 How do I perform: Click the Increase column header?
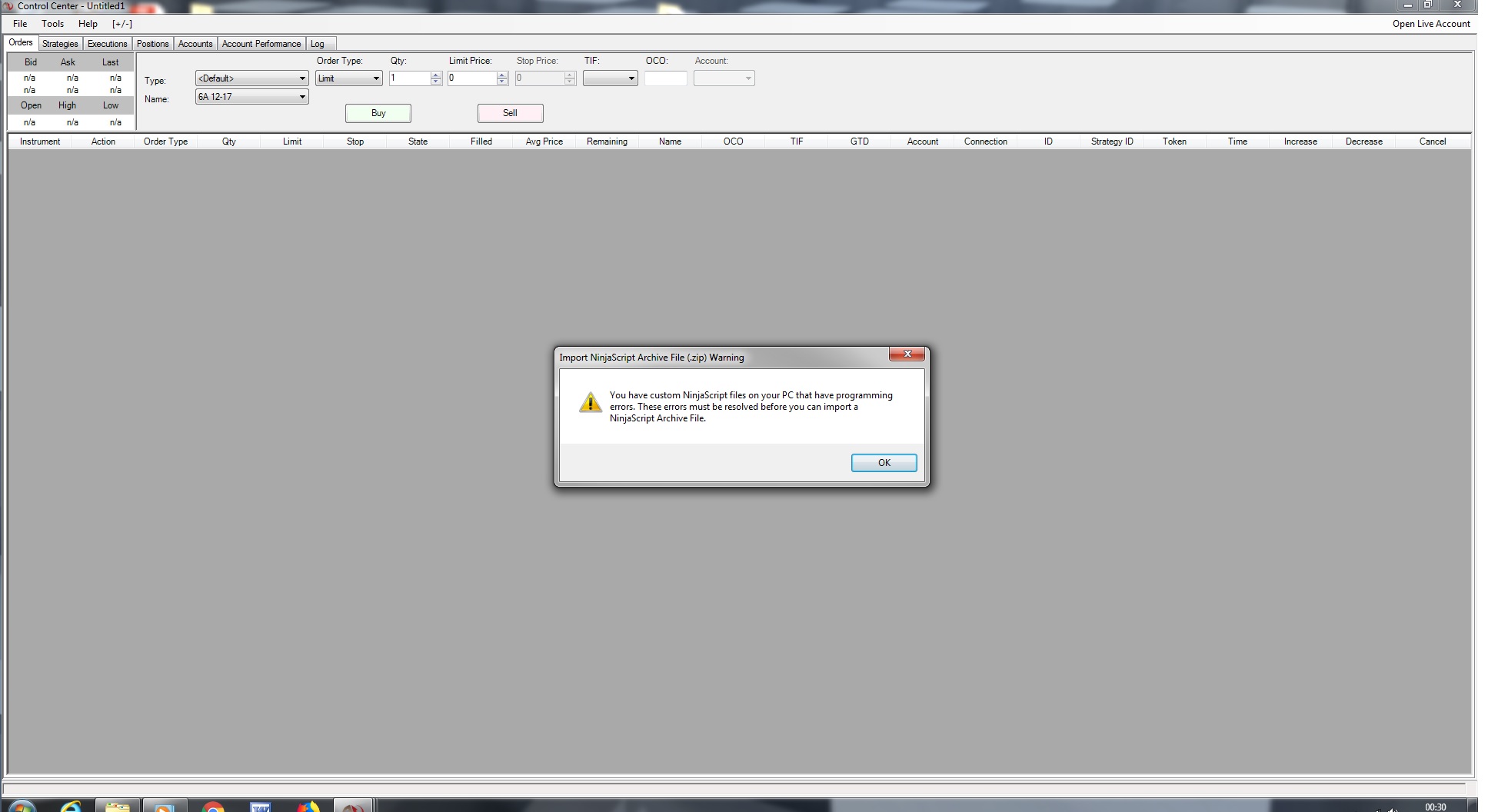pos(1300,141)
